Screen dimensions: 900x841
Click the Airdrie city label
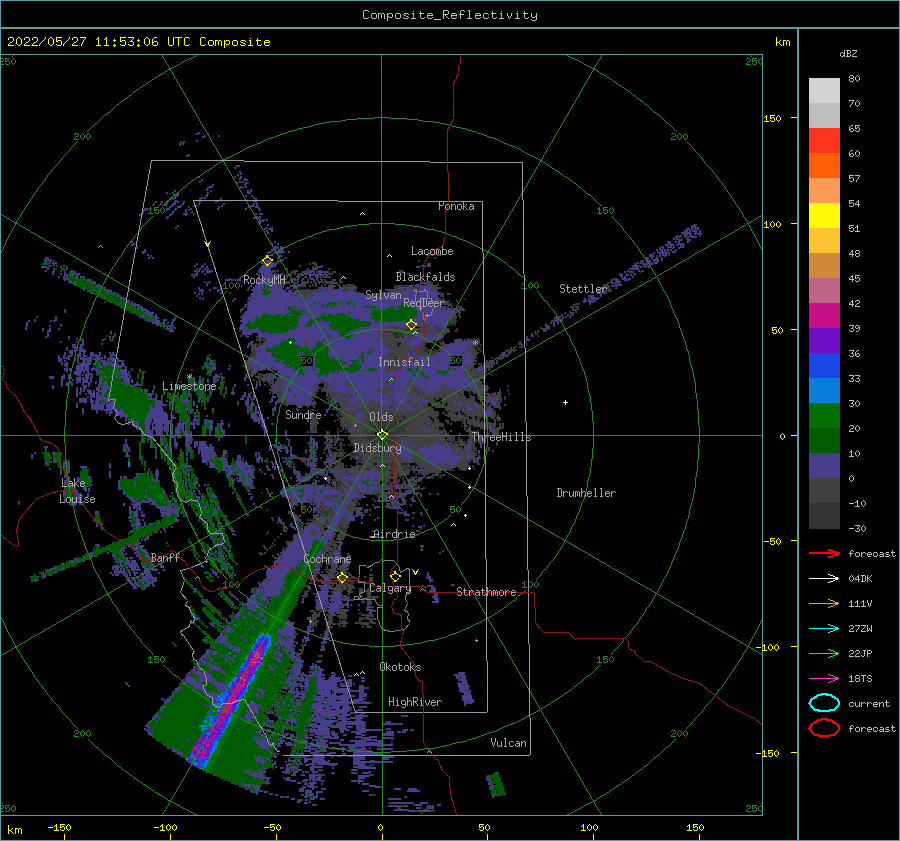click(x=394, y=534)
